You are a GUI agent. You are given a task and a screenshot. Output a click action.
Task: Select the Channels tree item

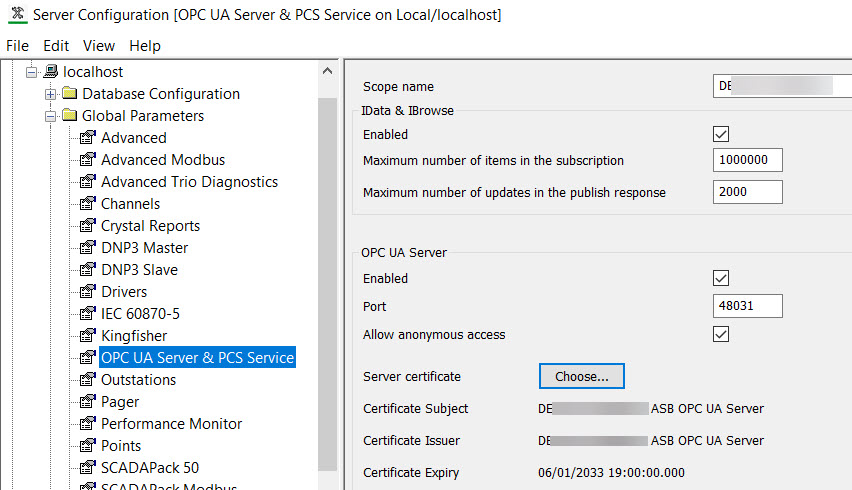click(x=130, y=204)
